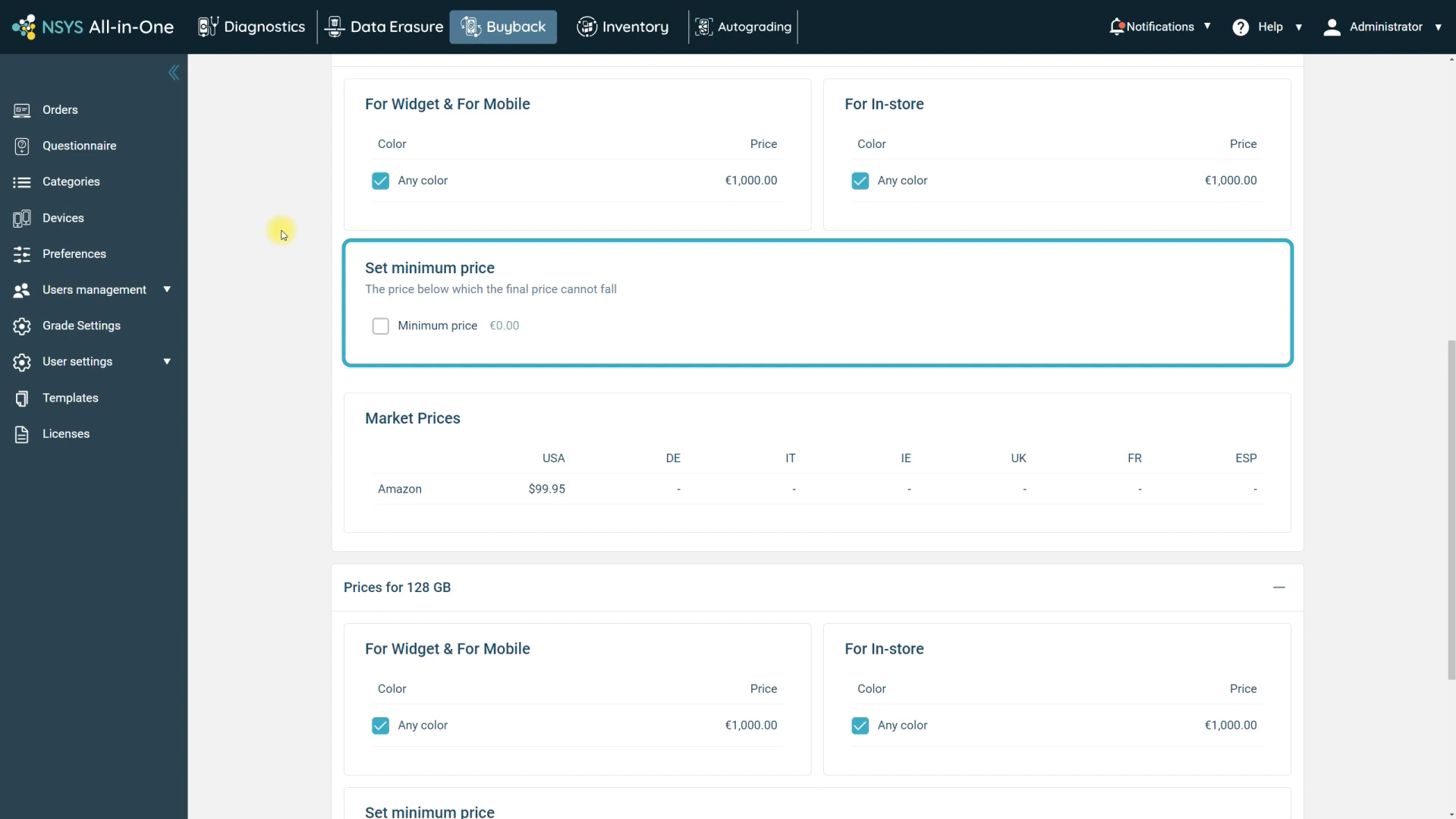Collapse the sidebar with double chevron icon

pyautogui.click(x=174, y=72)
